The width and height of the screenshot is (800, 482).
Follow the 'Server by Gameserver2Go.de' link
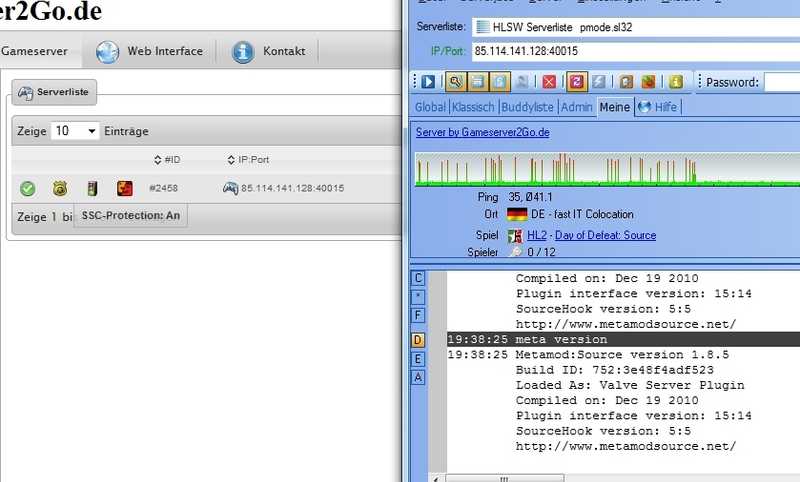coord(483,132)
